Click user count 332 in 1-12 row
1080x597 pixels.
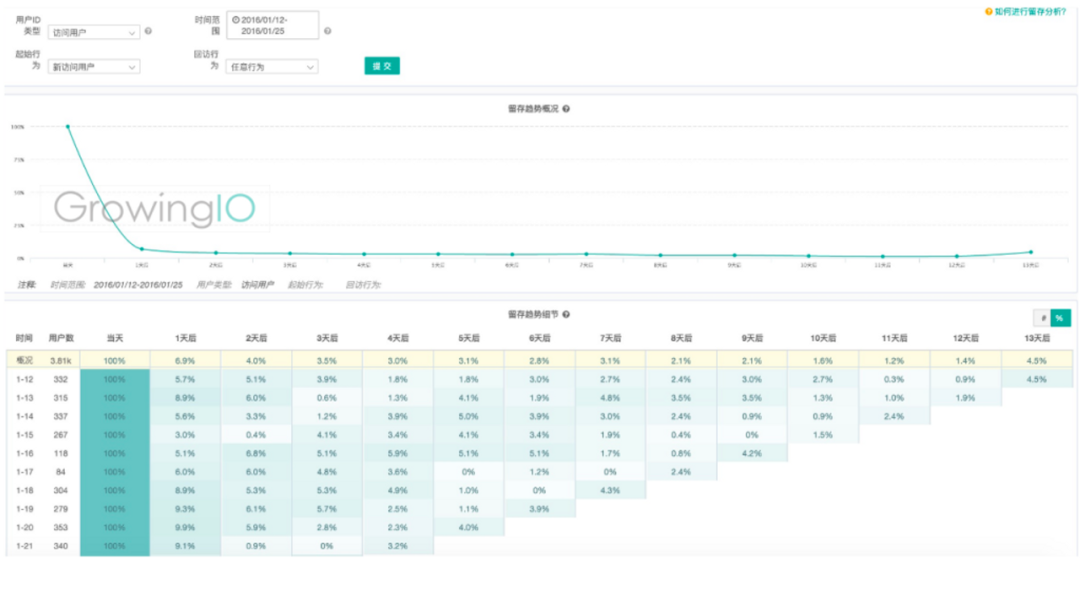tap(61, 379)
